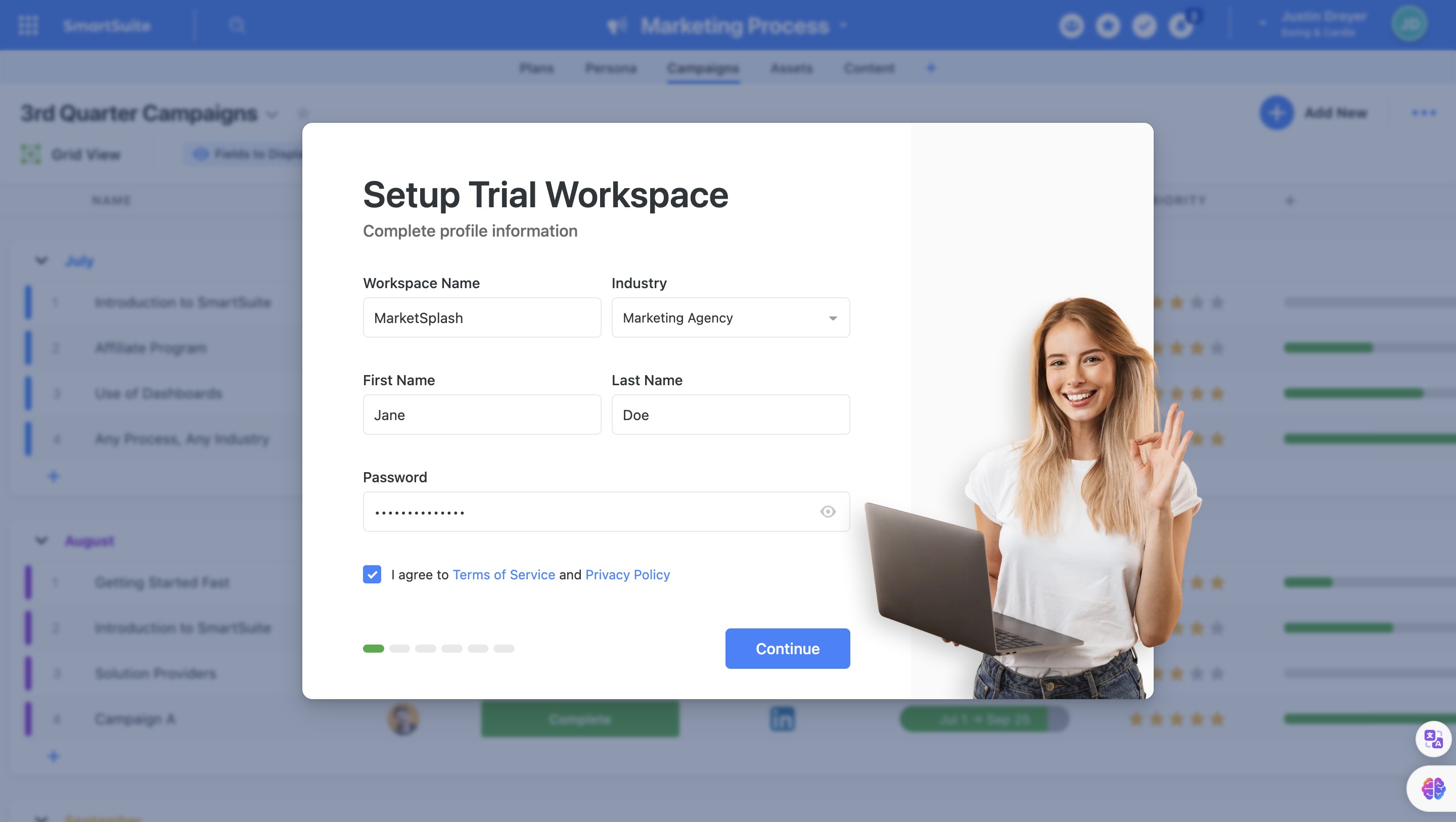The width and height of the screenshot is (1456, 822).
Task: Click the Grid View icon
Action: click(31, 154)
